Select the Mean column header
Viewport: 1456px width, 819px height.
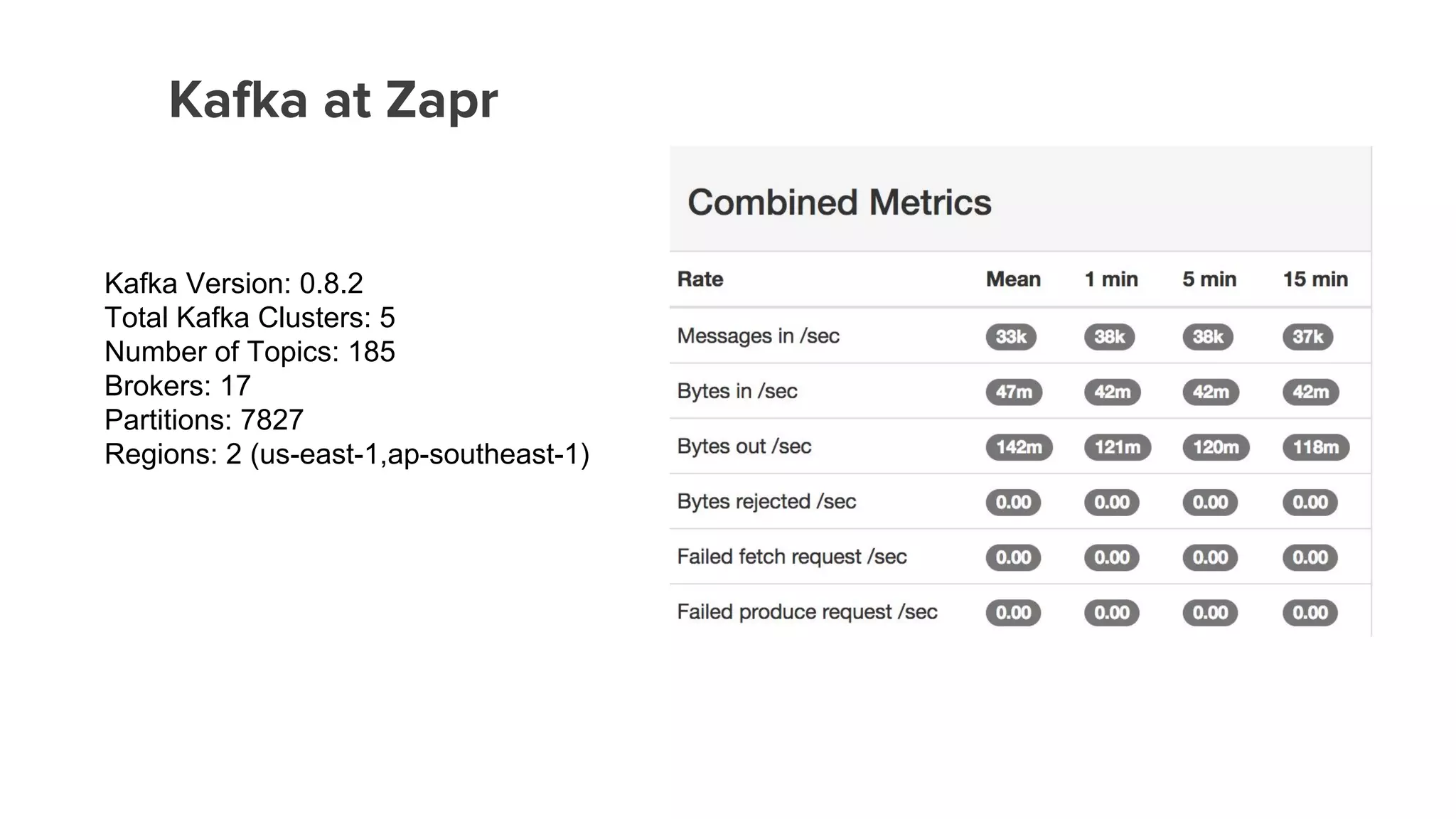[1013, 279]
